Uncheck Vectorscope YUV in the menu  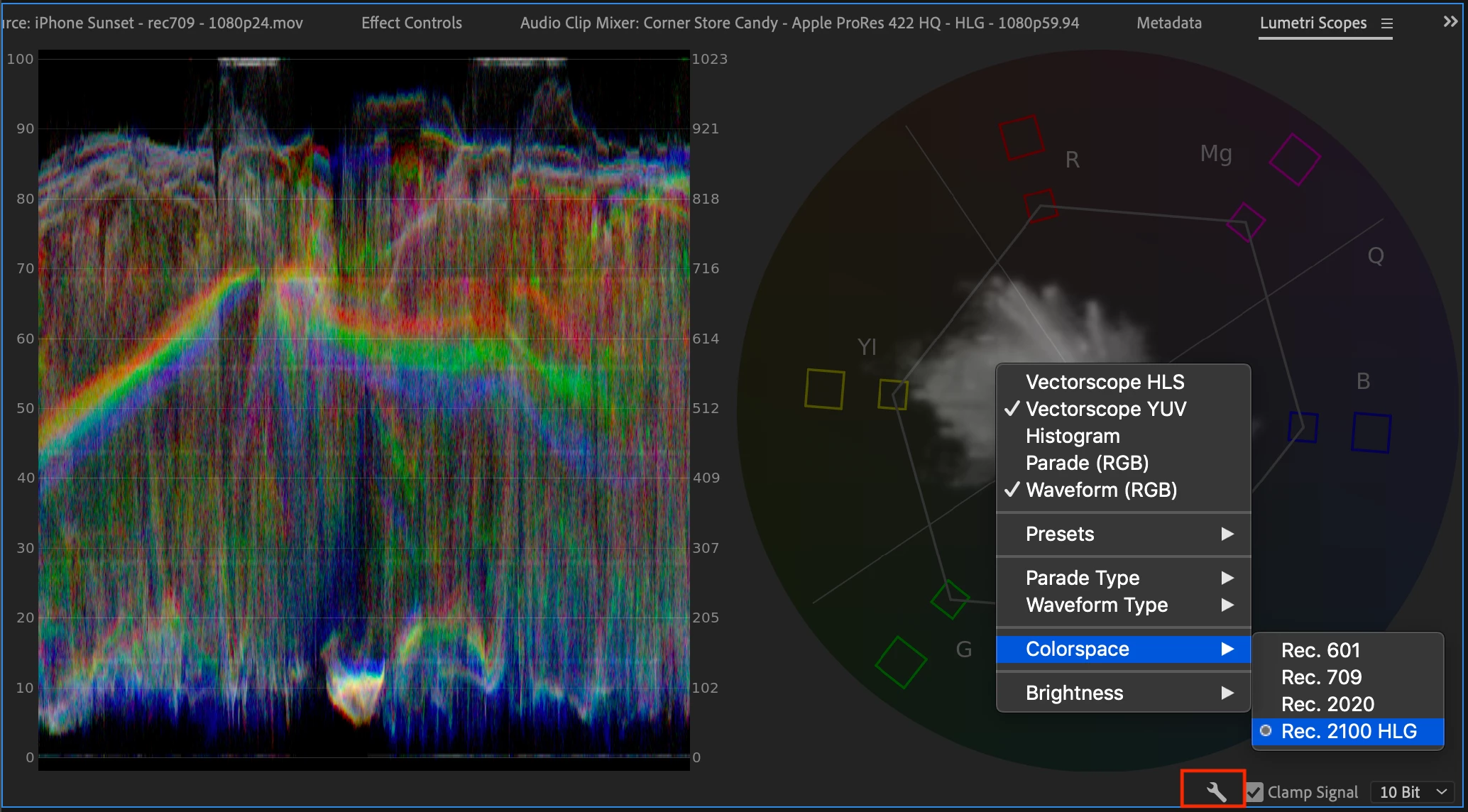pos(1105,409)
